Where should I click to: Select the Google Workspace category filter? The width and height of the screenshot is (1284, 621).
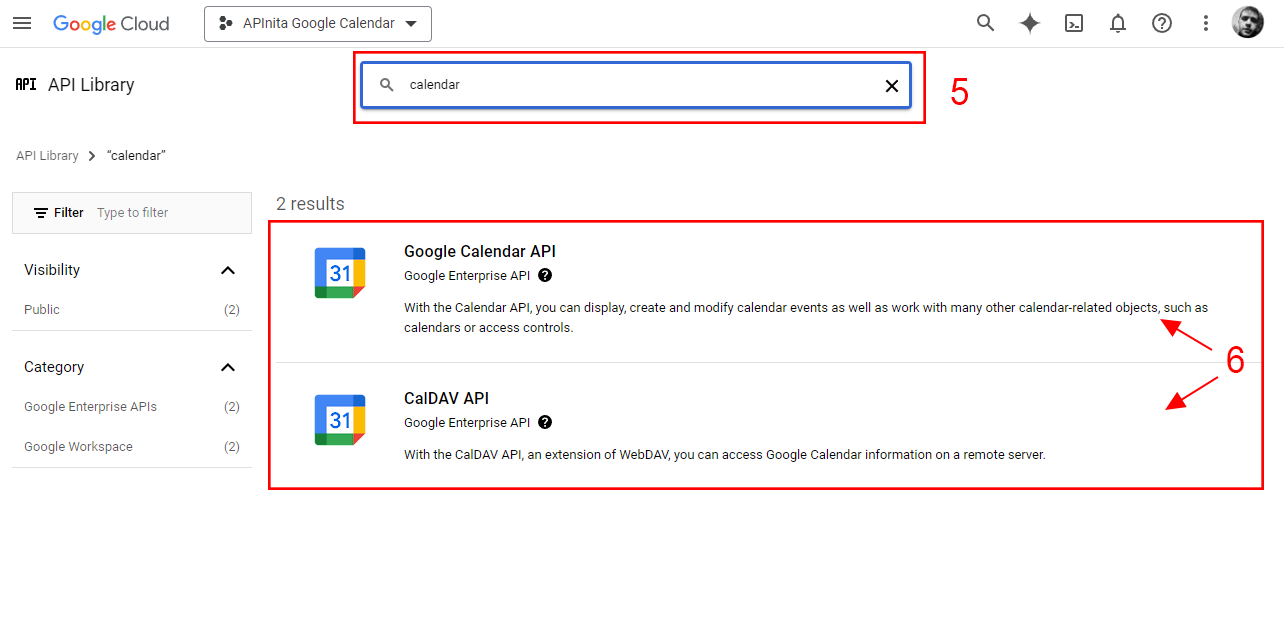click(78, 446)
